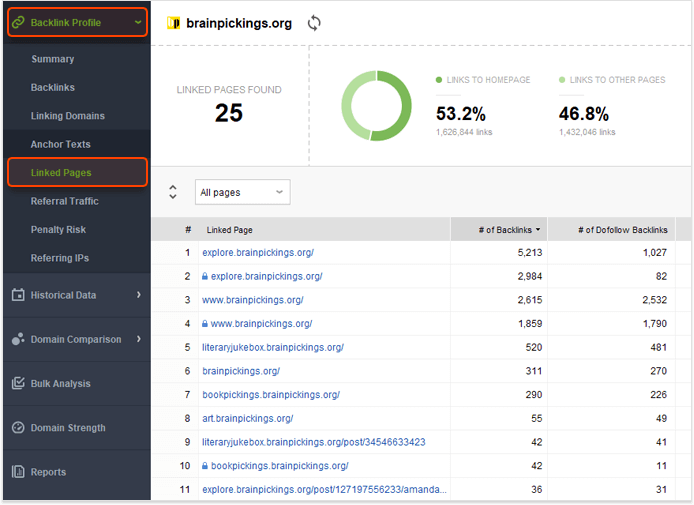Open Referring IPs section

coord(60,258)
